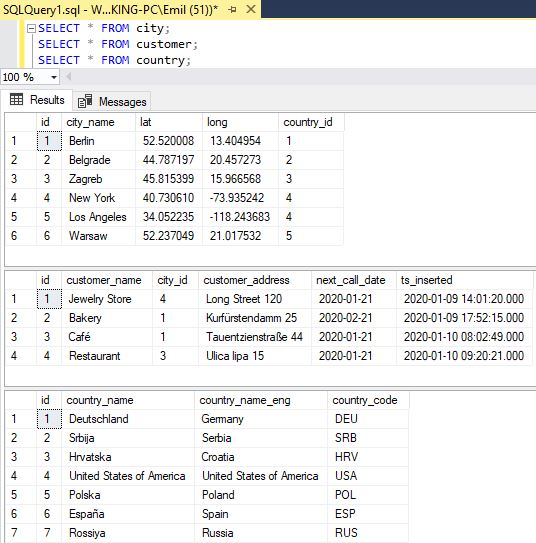This screenshot has width=536, height=543.
Task: Collapse the SELECT query block outline
Action: coord(32,28)
